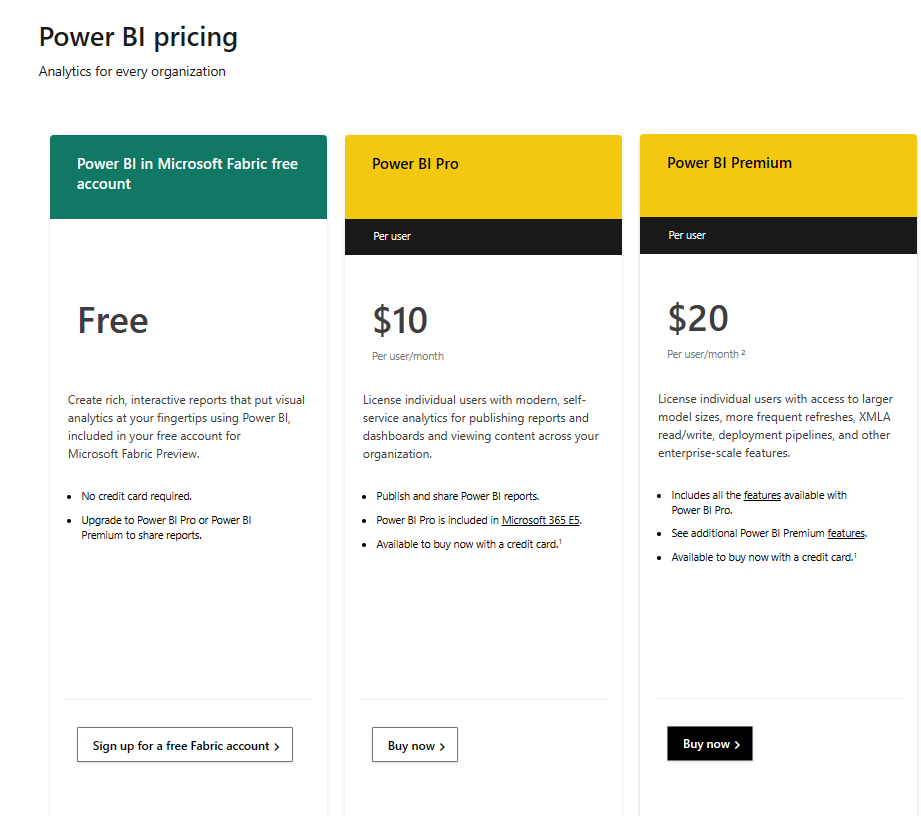The image size is (921, 816).
Task: Click the $10 price amount
Action: [400, 321]
